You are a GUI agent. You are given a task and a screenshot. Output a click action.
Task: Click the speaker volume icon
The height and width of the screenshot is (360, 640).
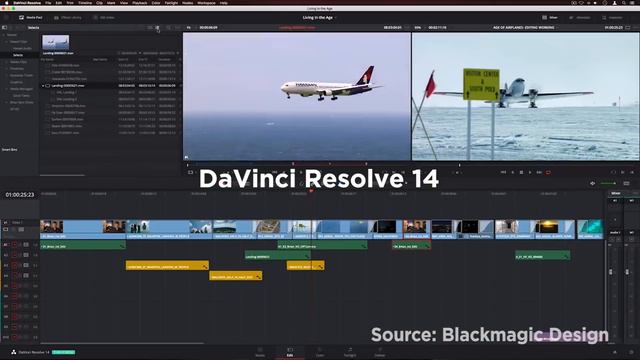point(592,183)
